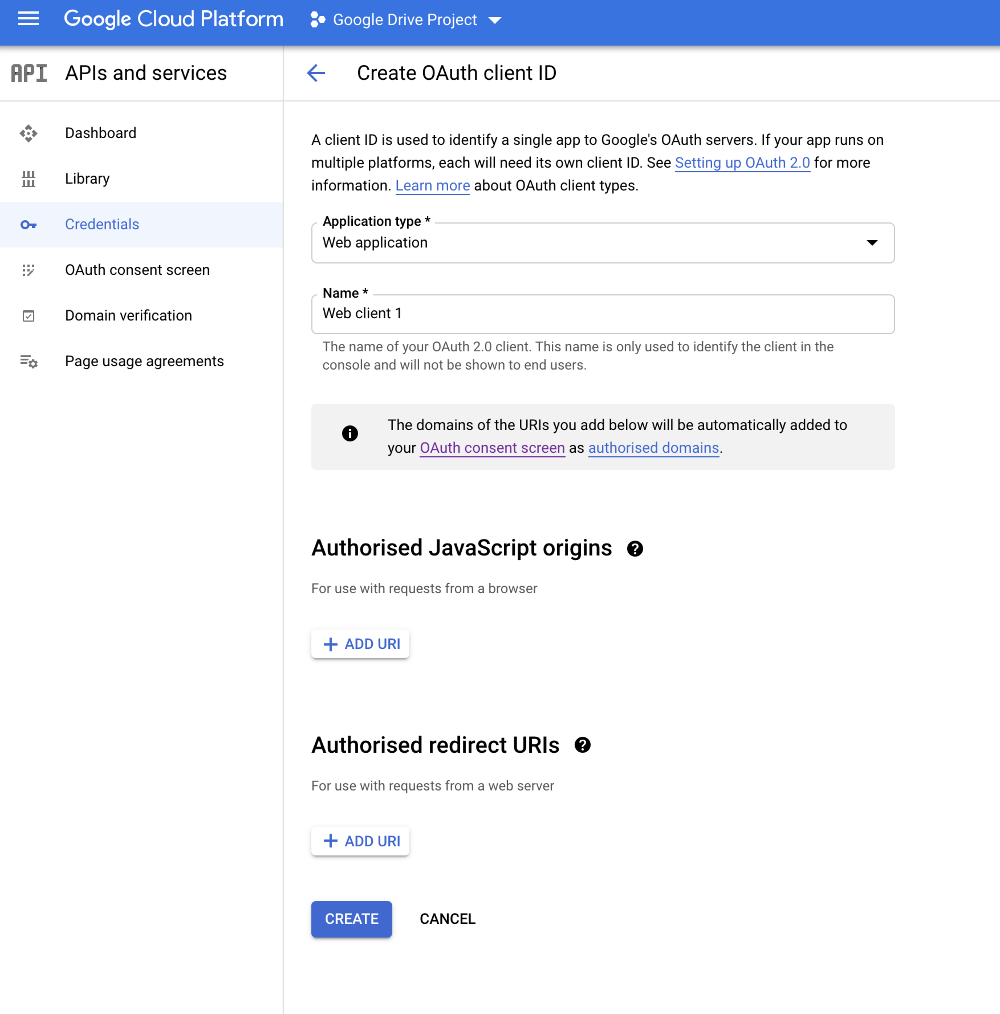Click the Credentials key icon
The height and width of the screenshot is (1014, 1000).
[x=28, y=224]
